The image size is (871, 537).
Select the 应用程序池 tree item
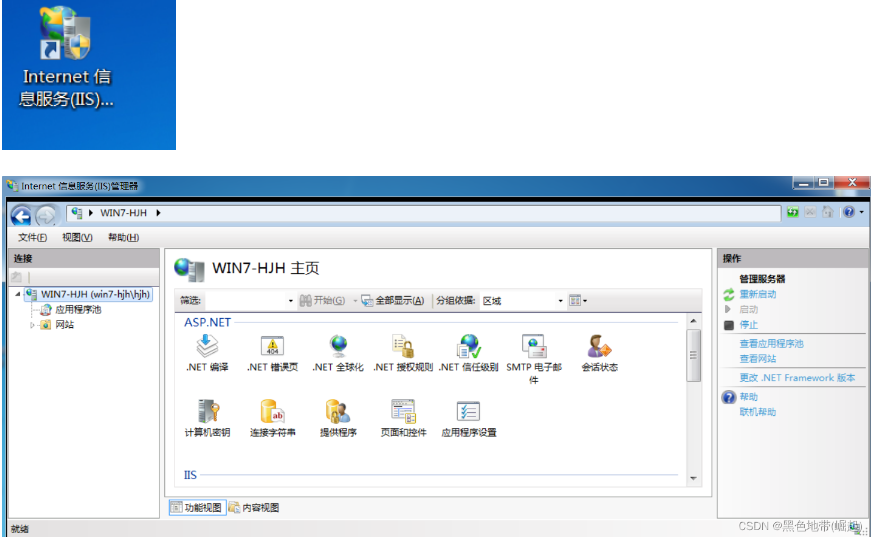[x=71, y=310]
